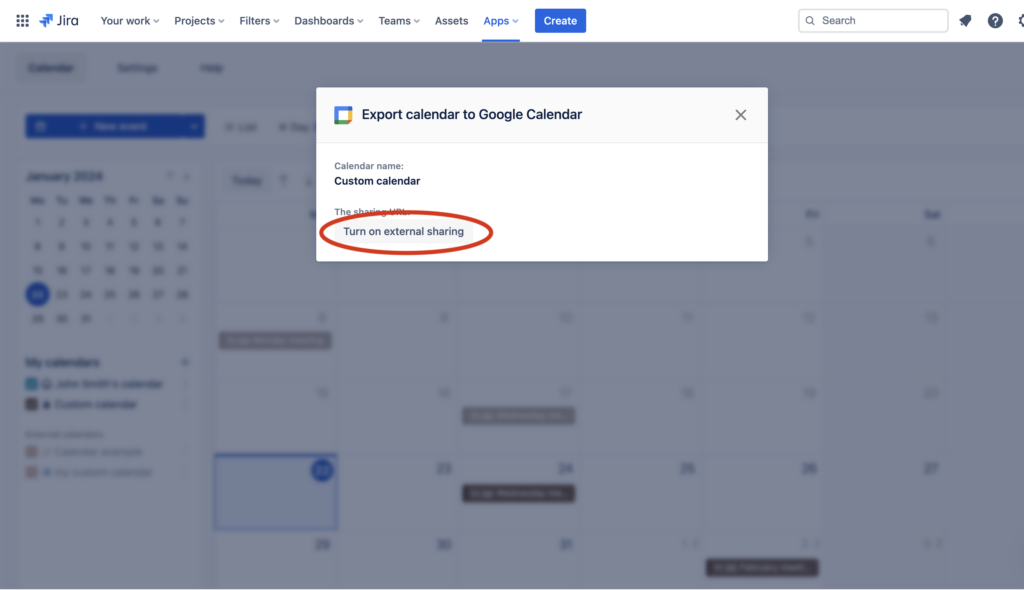Click the Google Calendar icon in dialog
This screenshot has width=1024, height=590.
tap(343, 115)
